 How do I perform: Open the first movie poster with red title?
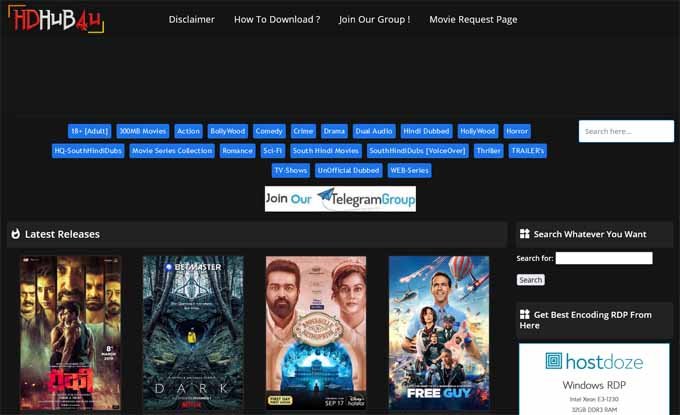pos(70,333)
